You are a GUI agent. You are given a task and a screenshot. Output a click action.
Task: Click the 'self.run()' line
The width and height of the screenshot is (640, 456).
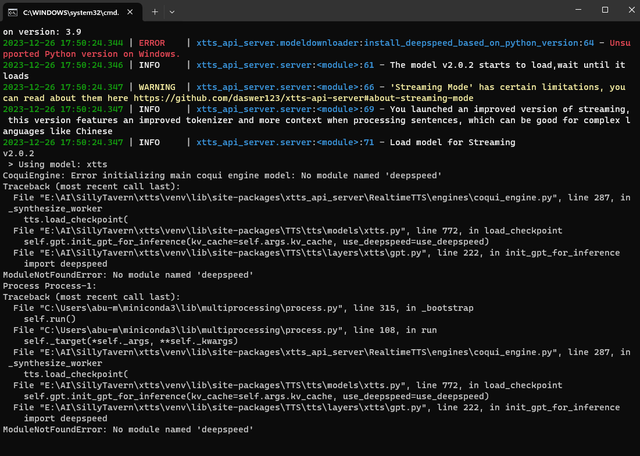point(50,319)
